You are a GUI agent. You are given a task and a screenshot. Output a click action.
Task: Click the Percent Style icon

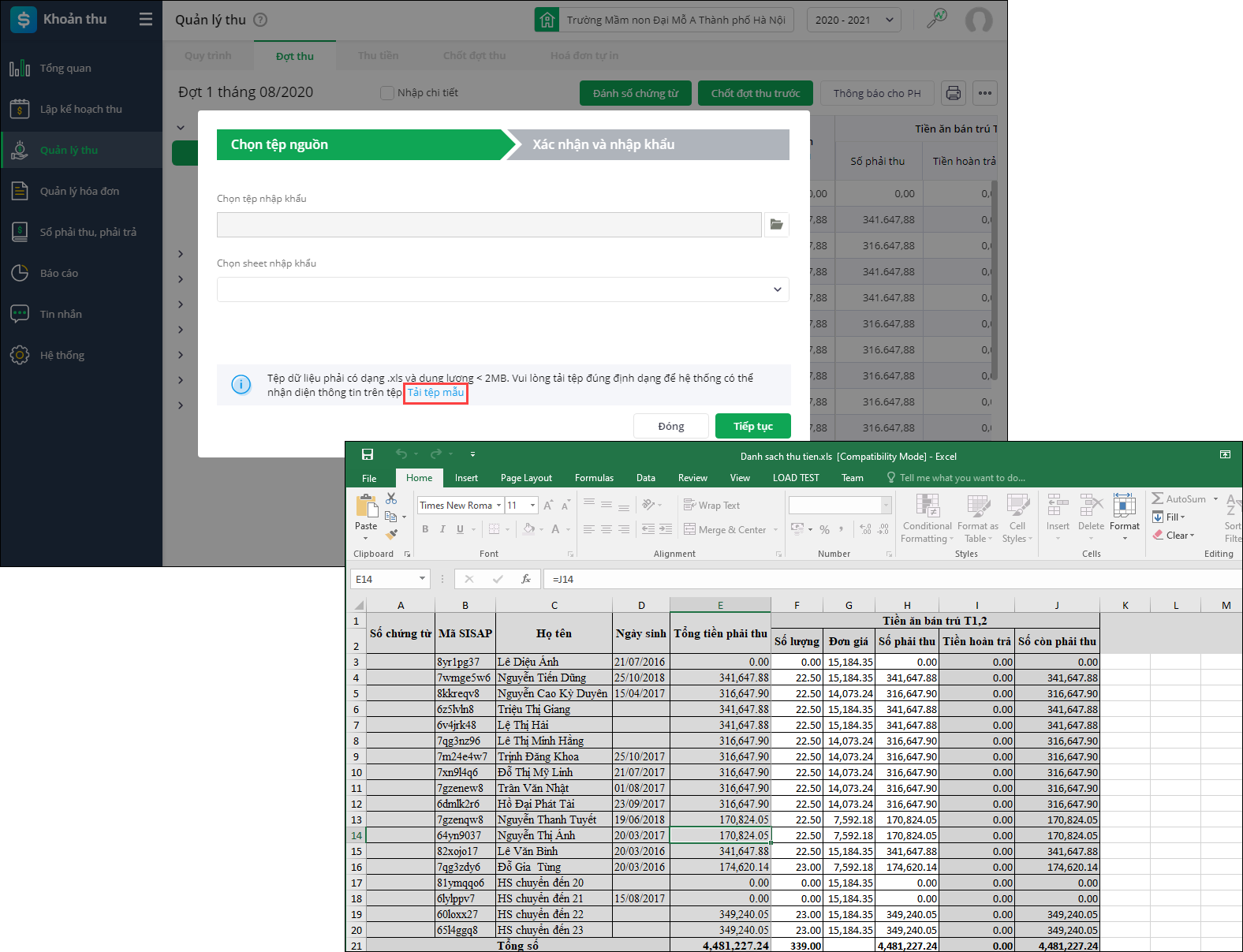click(824, 530)
